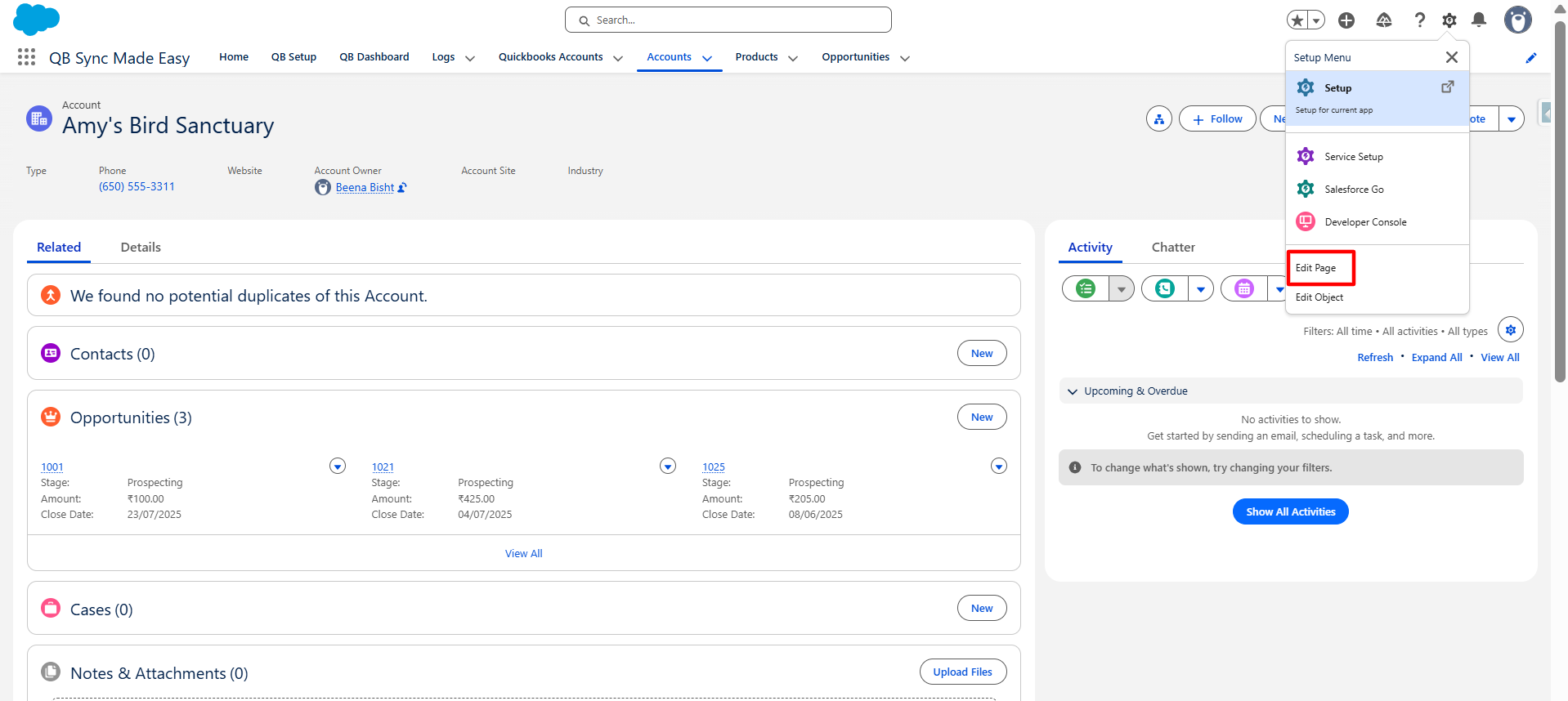Switch to the Chatter tab
This screenshot has height=701, width=1568.
point(1172,248)
